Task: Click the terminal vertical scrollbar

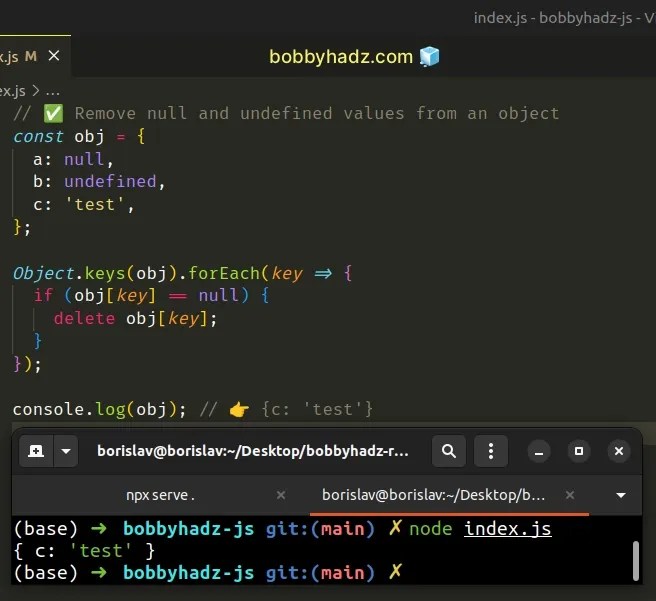Action: pos(636,560)
